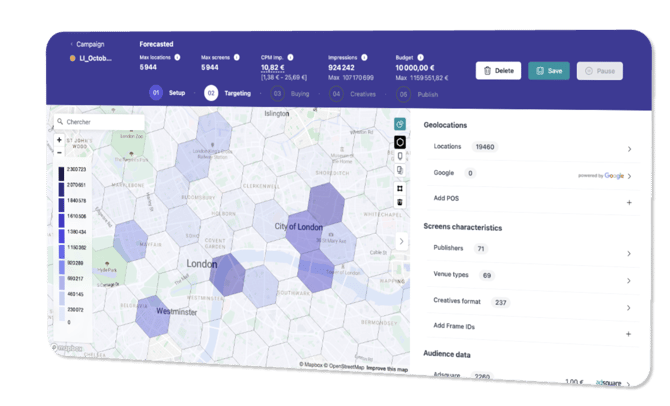Click the Save button

pyautogui.click(x=549, y=70)
